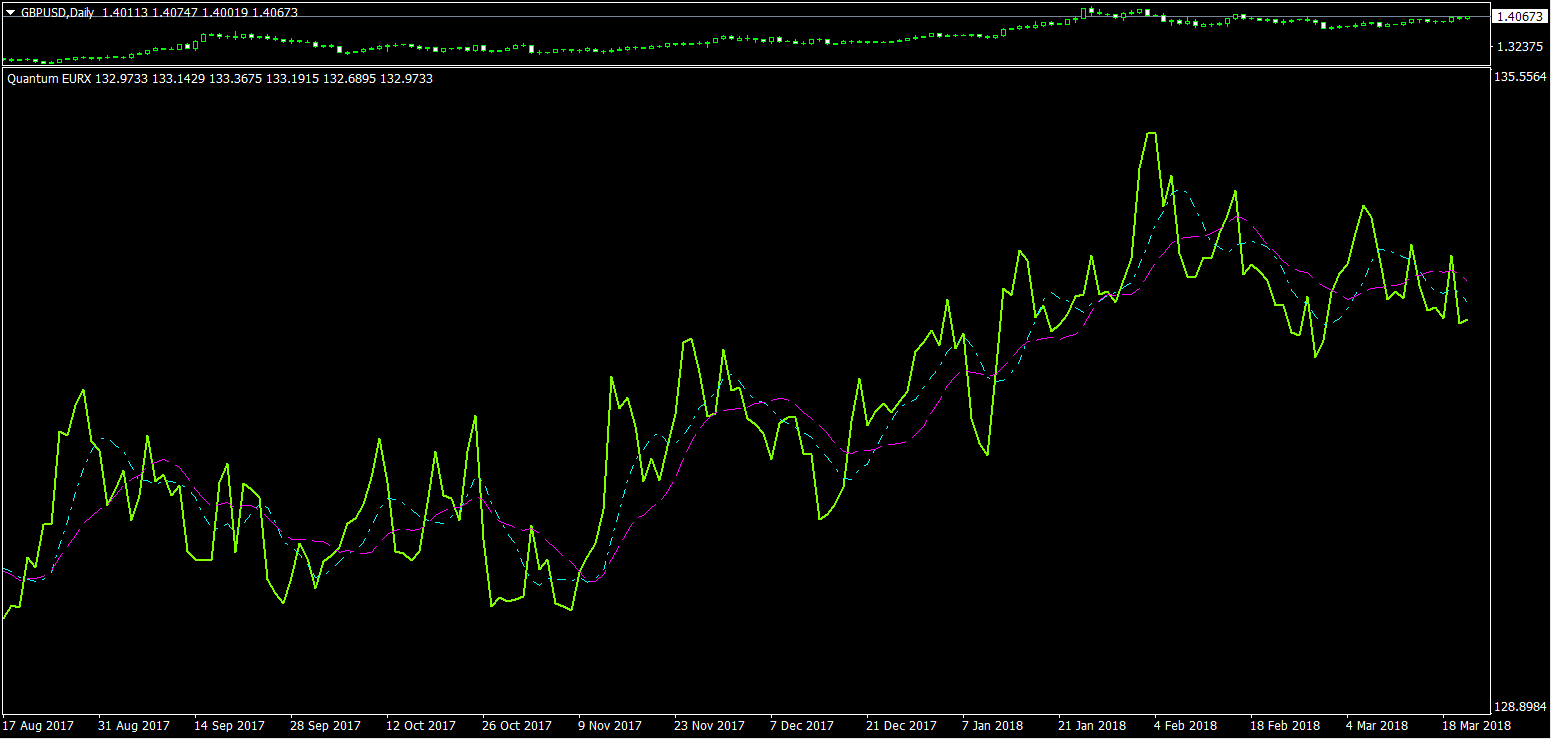Viewport: 1552px width, 740px height.
Task: Select the 17 Aug 2017 date label
Action: (x=39, y=725)
